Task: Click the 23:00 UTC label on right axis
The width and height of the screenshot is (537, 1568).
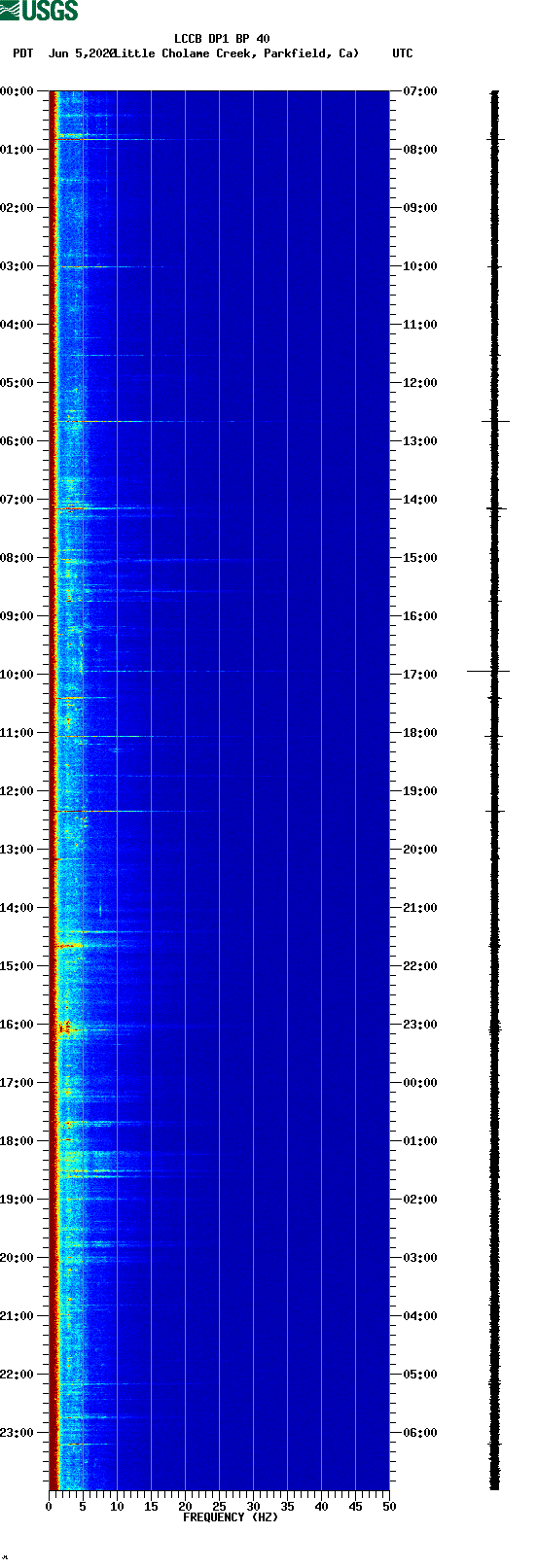Action: 420,1025
